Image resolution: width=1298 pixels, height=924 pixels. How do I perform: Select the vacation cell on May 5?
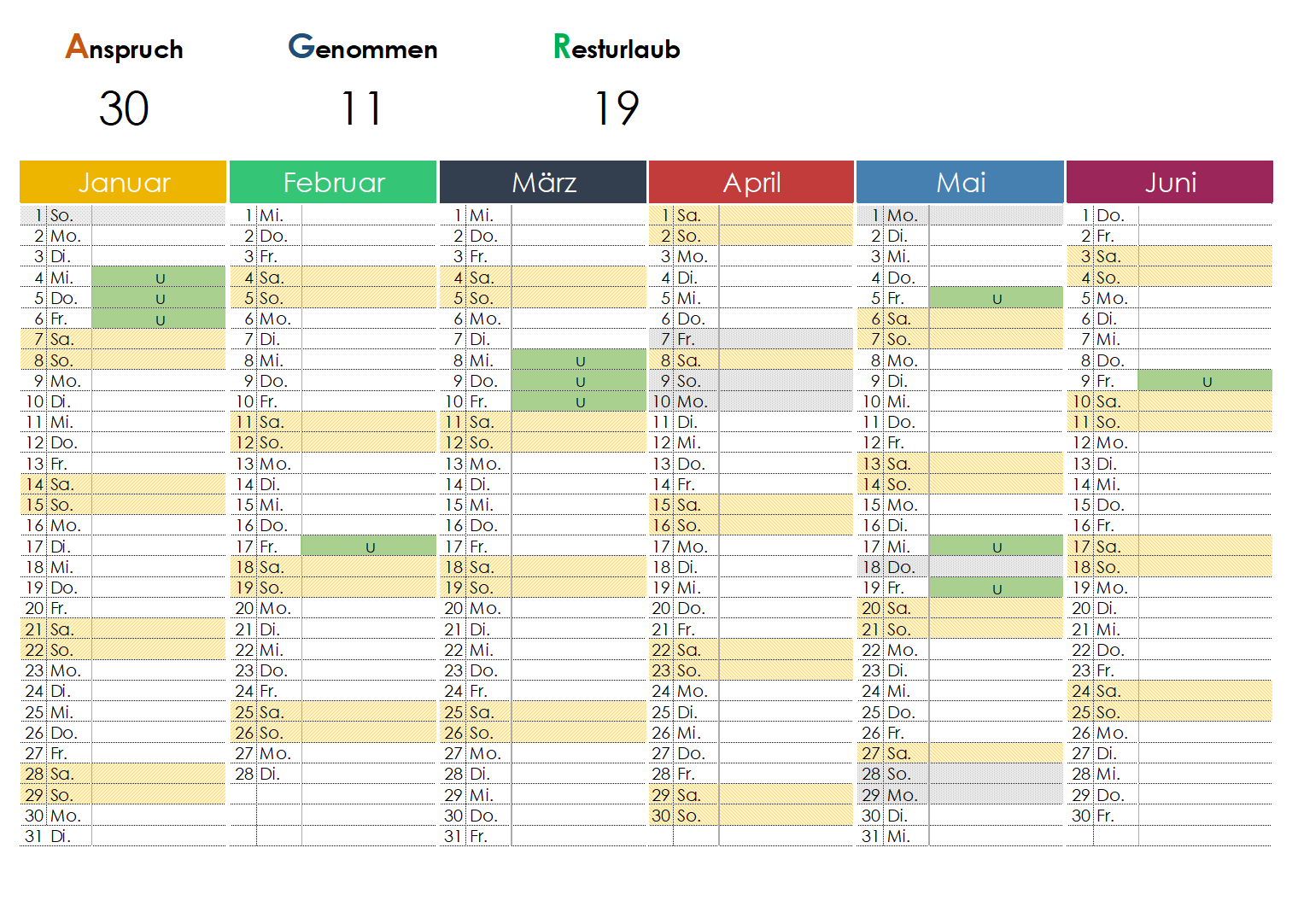click(996, 298)
